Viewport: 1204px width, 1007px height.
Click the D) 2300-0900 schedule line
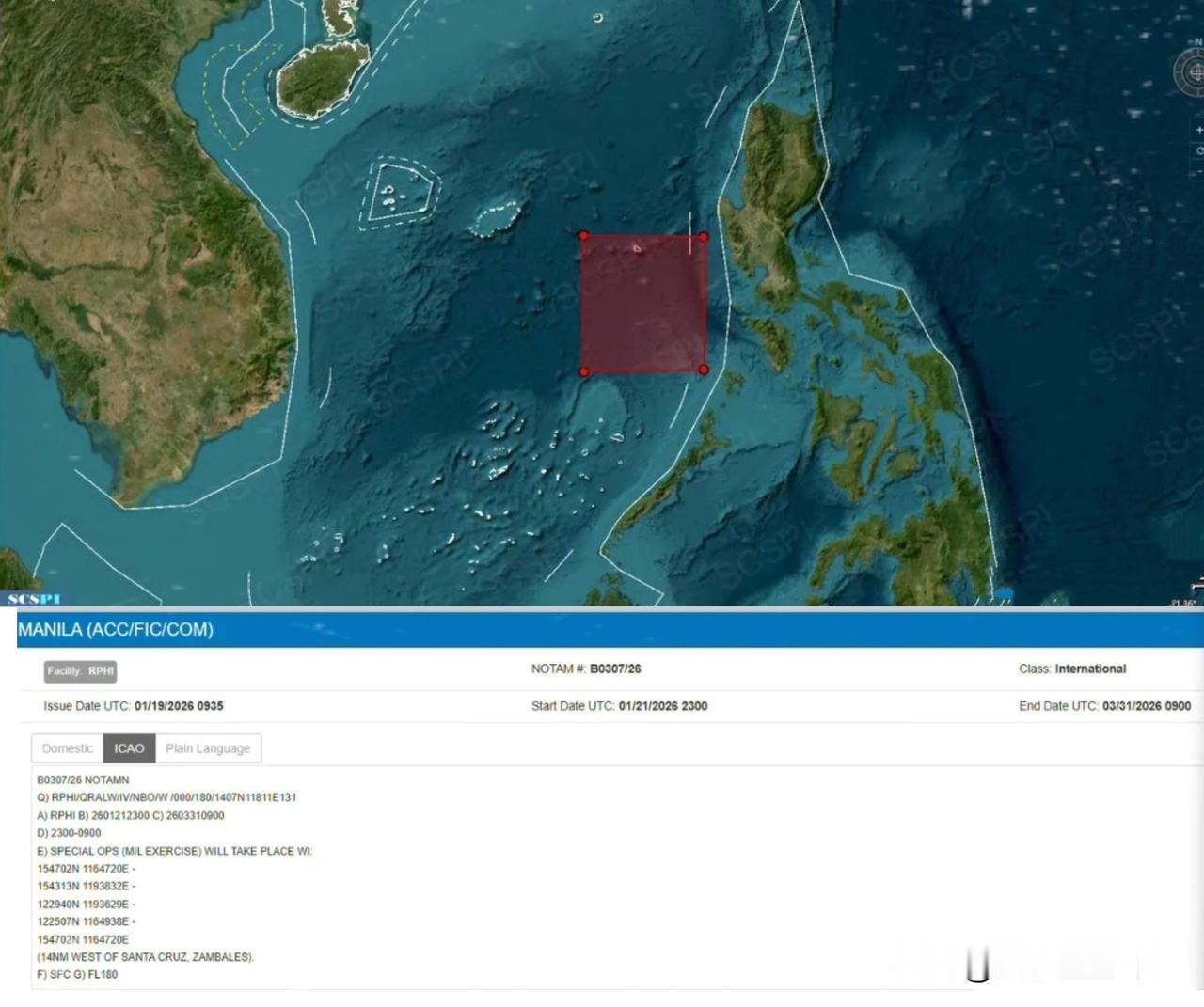(69, 833)
